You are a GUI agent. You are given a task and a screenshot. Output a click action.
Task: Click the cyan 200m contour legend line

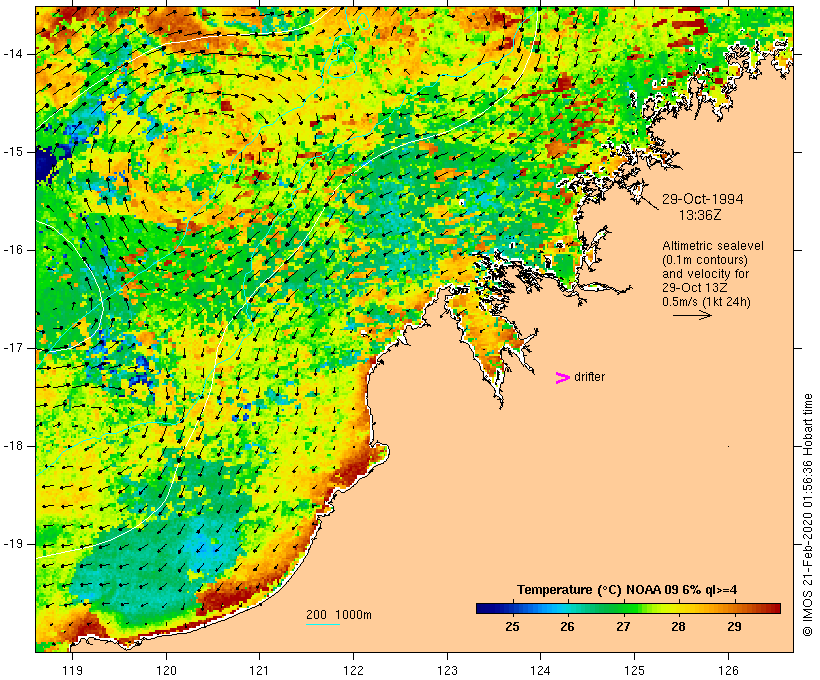323,624
